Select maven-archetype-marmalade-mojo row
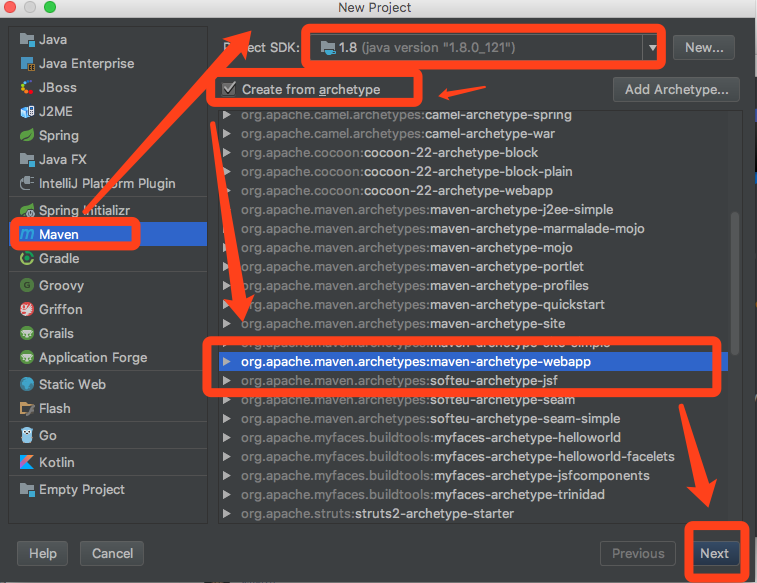Image resolution: width=757 pixels, height=583 pixels. (473, 229)
